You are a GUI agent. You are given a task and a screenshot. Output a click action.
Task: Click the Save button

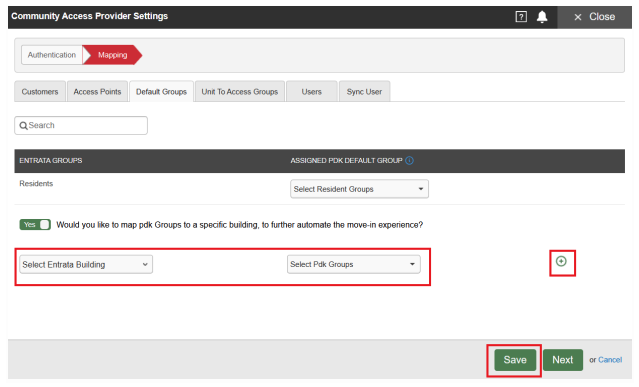(x=515, y=360)
